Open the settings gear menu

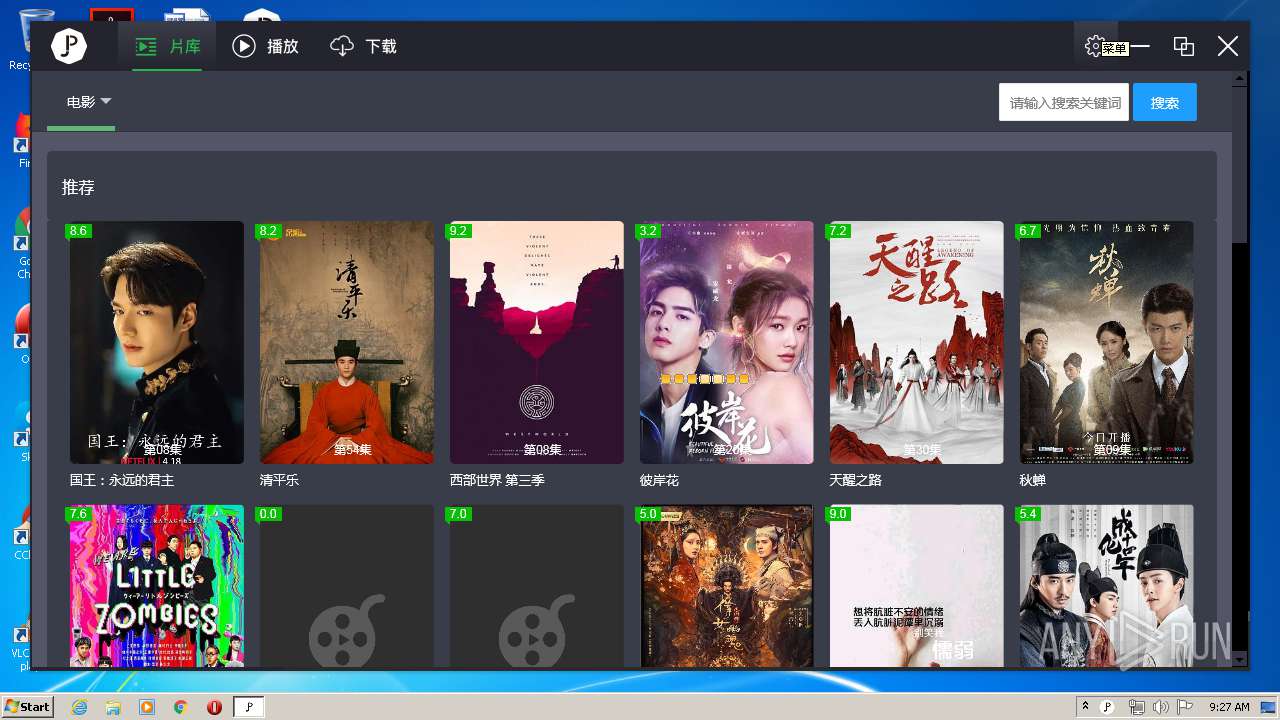pos(1095,46)
